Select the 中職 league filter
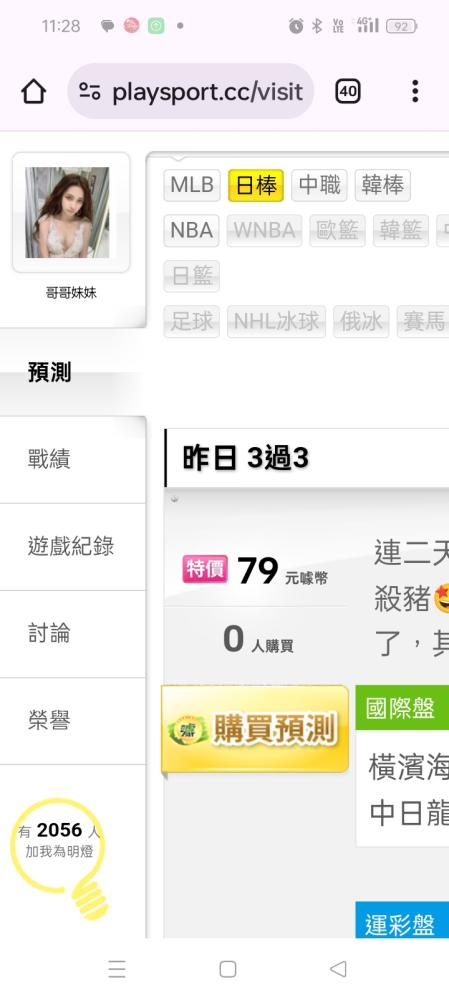This screenshot has width=449, height=1000. [x=320, y=186]
